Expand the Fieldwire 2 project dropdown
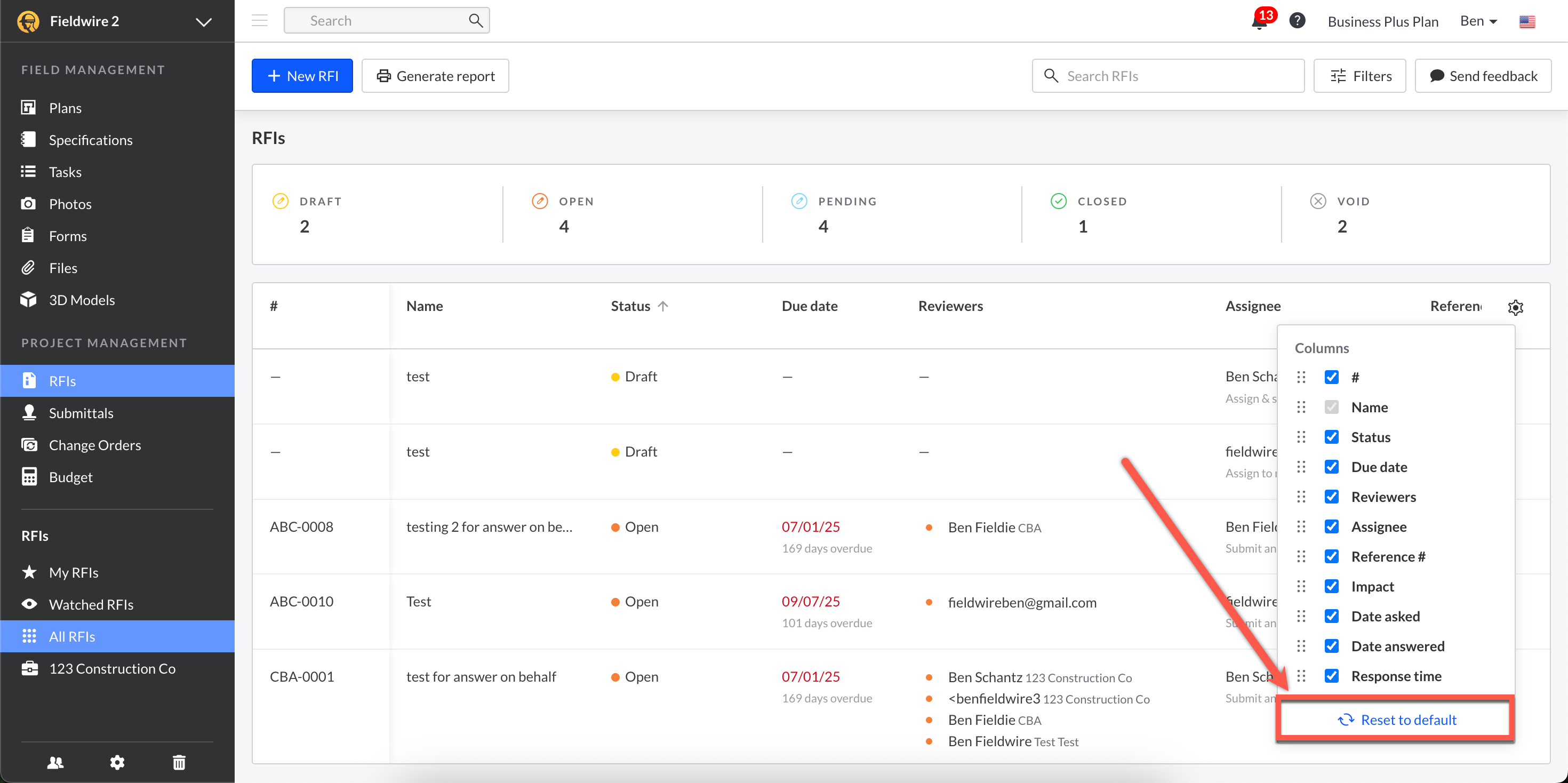Image resolution: width=1568 pixels, height=783 pixels. pyautogui.click(x=203, y=22)
